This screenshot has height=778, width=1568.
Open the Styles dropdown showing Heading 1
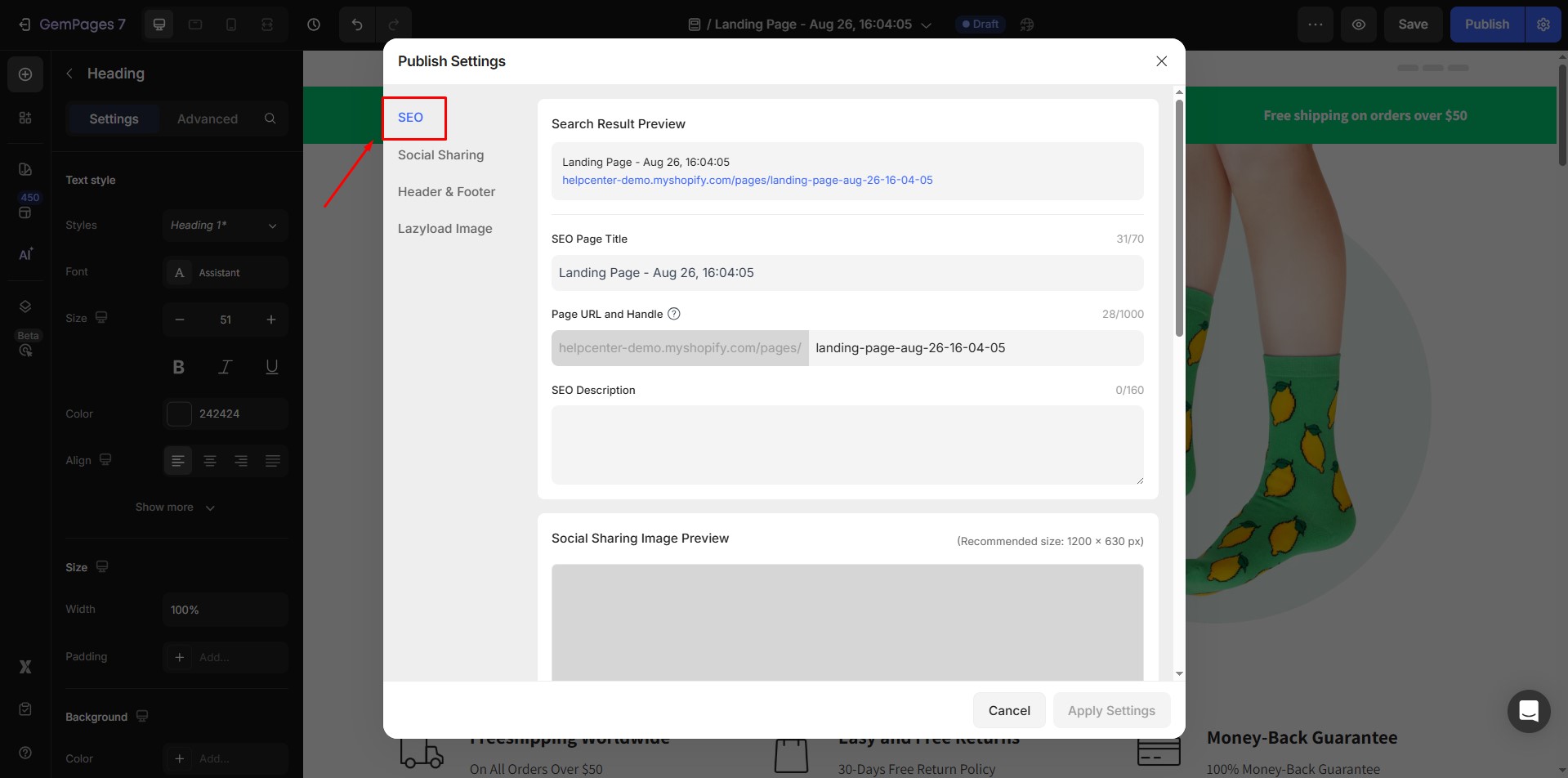click(x=225, y=225)
